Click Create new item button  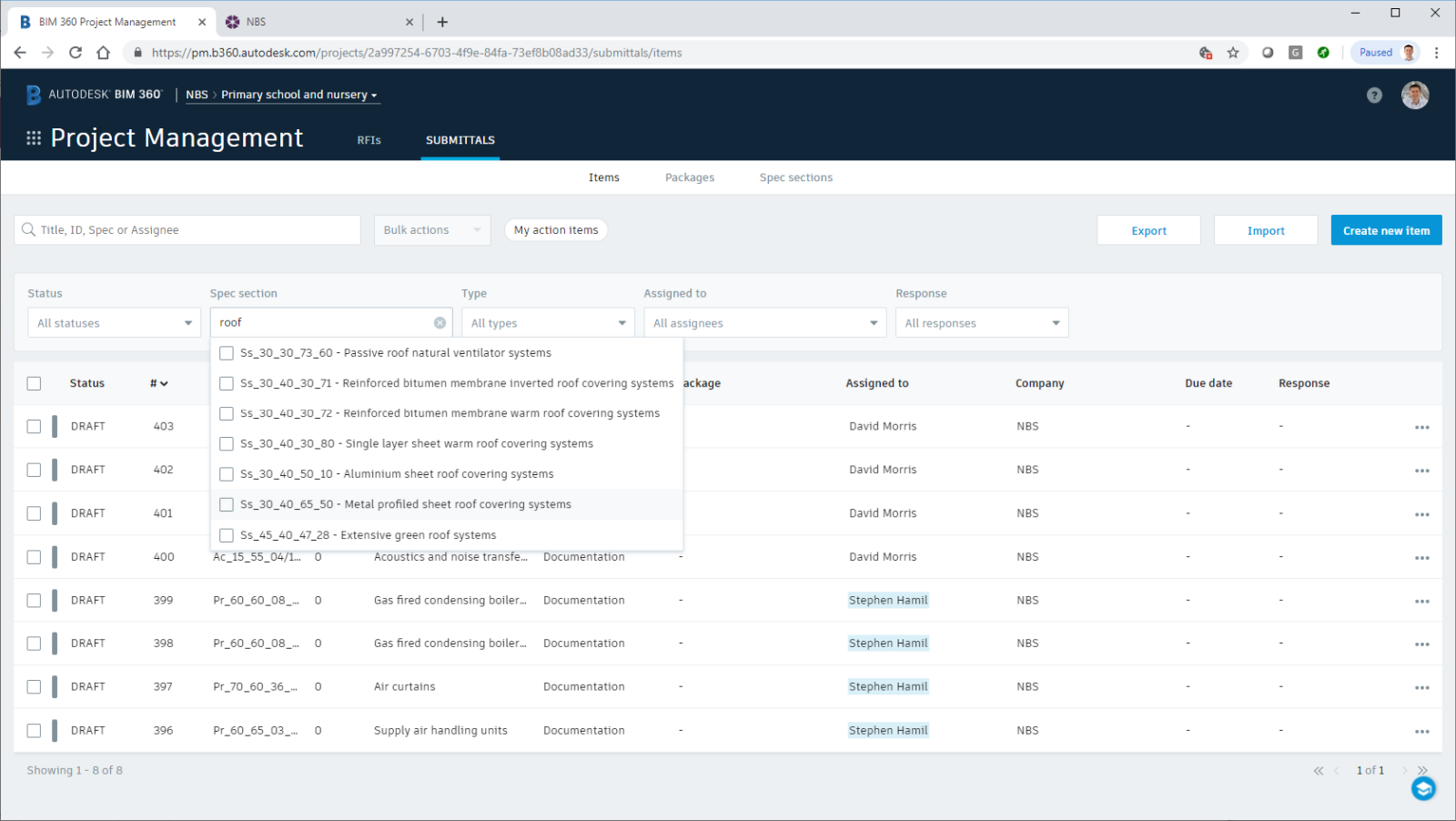point(1386,230)
